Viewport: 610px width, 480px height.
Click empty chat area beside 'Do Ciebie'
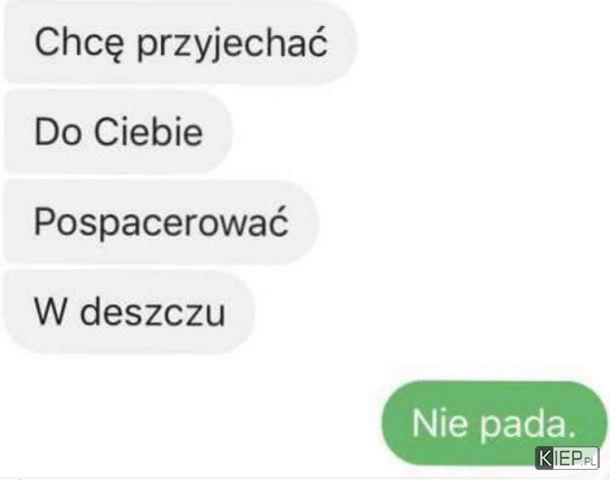pos(420,132)
